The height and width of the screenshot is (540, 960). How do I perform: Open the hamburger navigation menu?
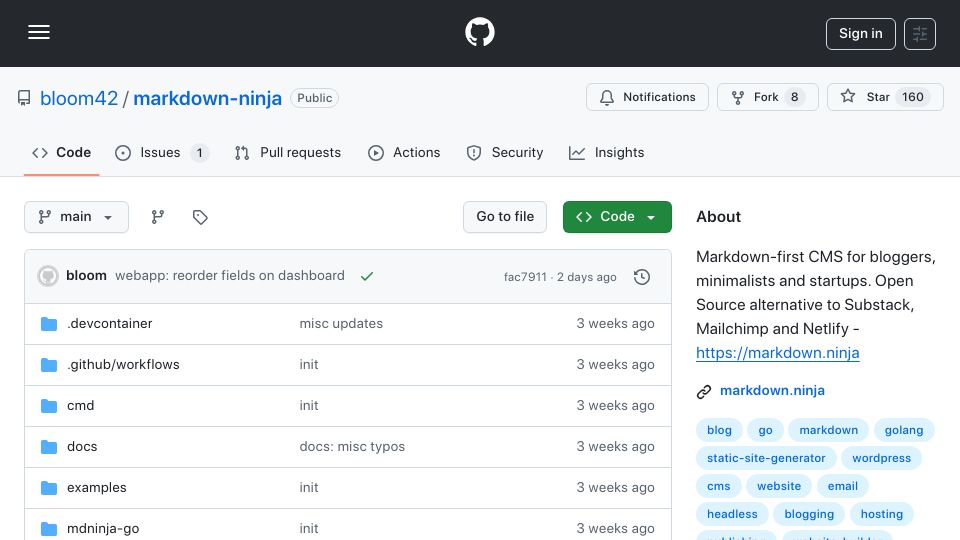(x=39, y=32)
